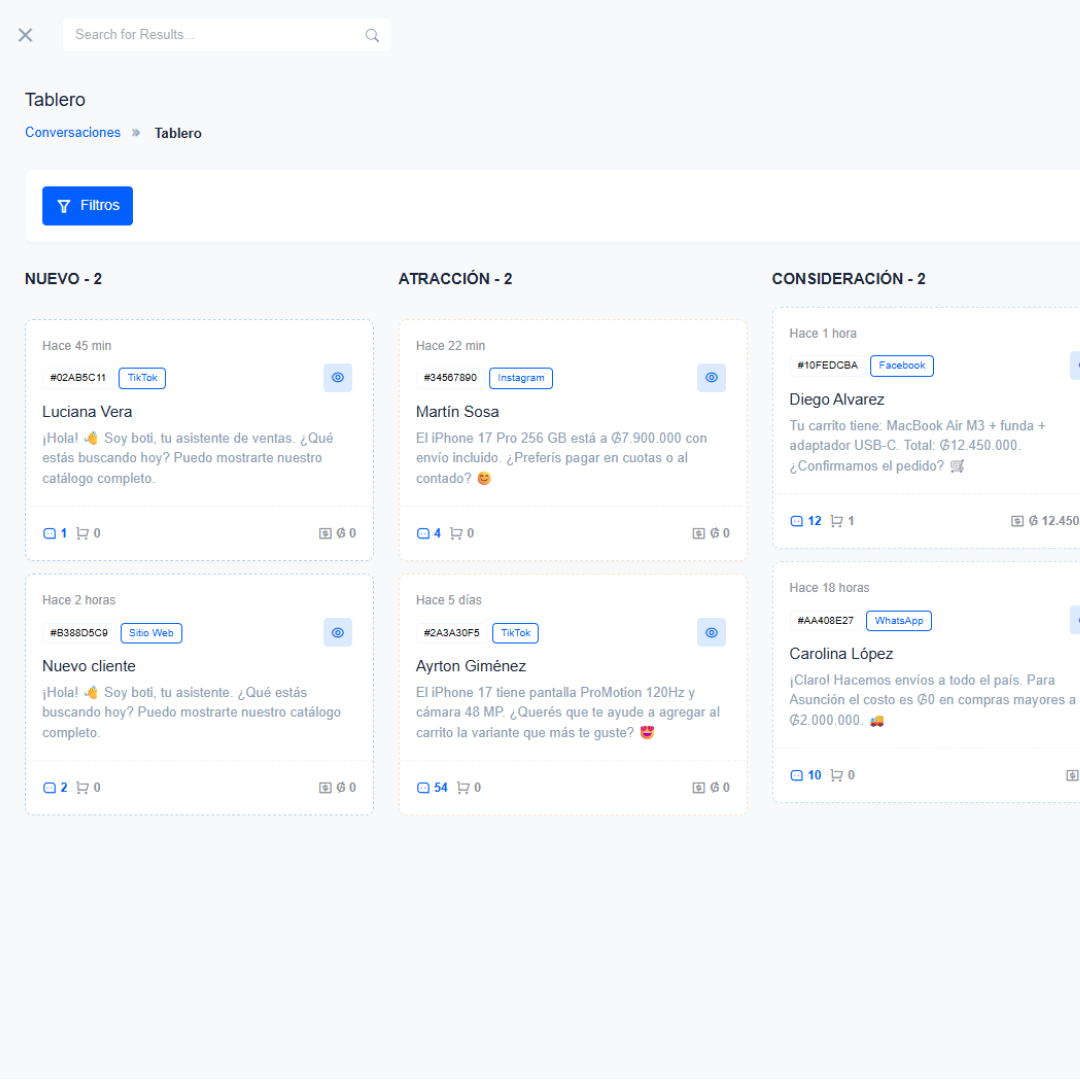
Task: Click eye icon on Luciana Vera card
Action: [x=338, y=377]
